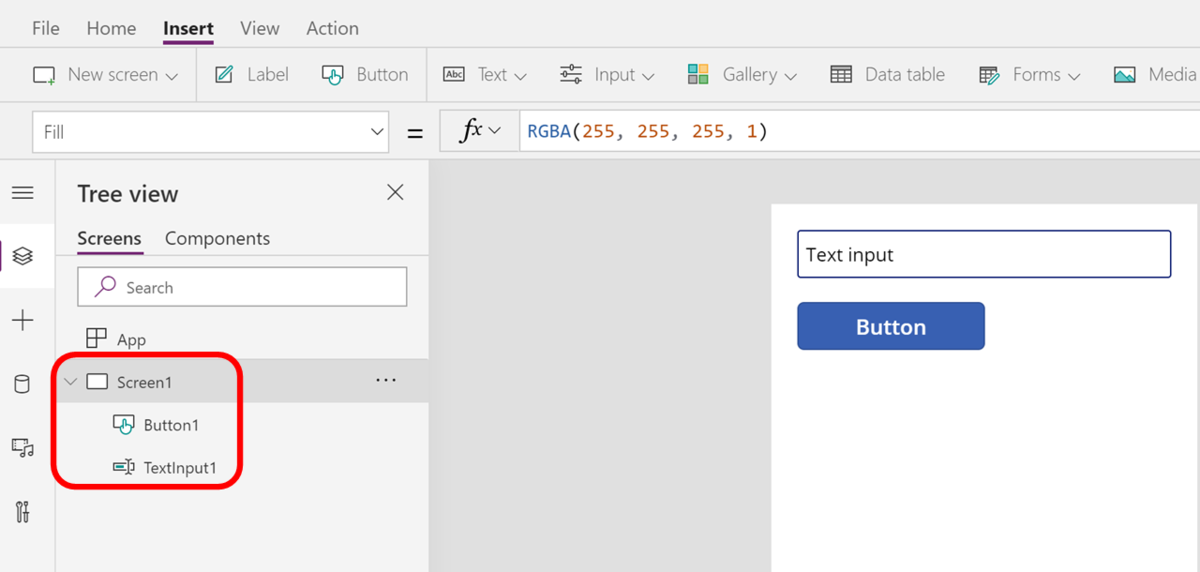Click the blue Button on canvas

coord(891,326)
